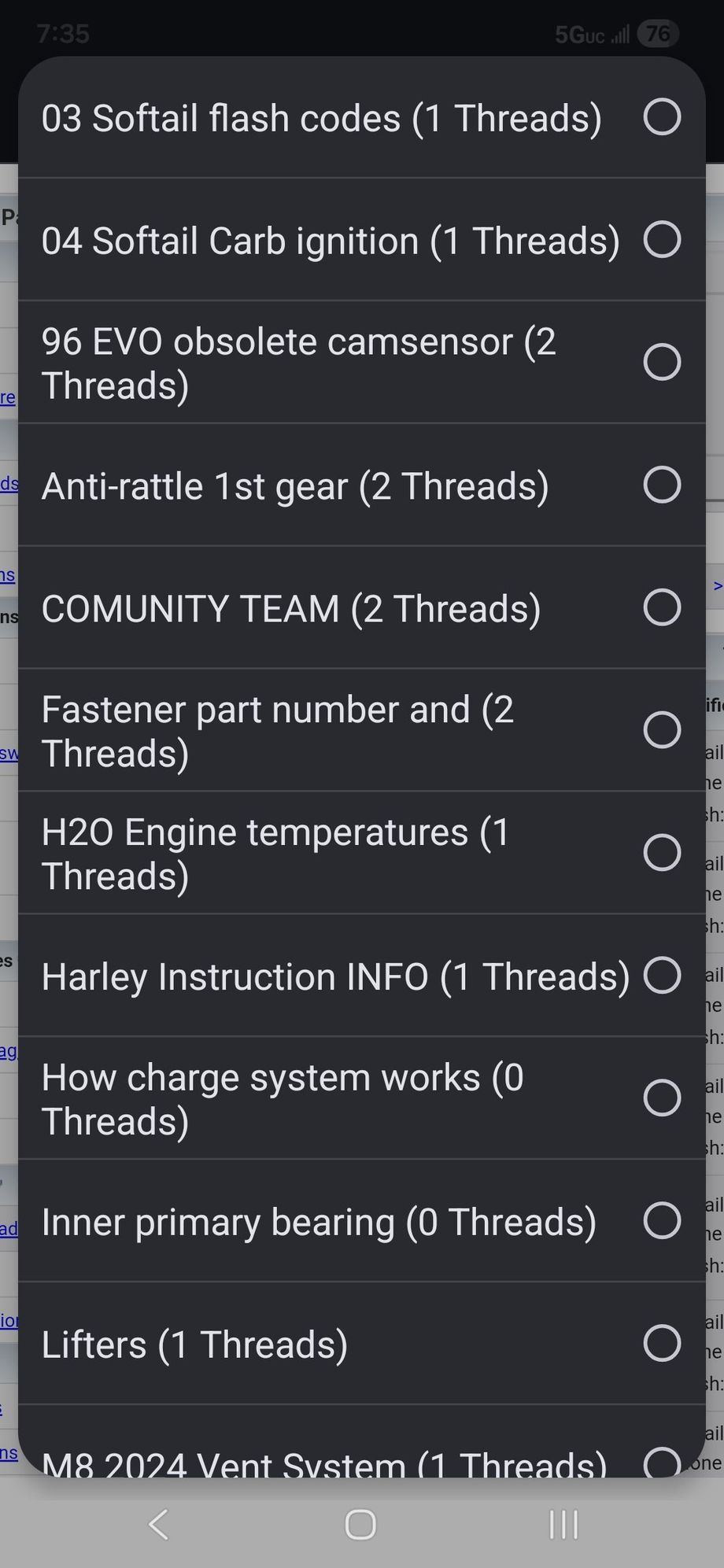Tap the Android back navigation icon
The height and width of the screenshot is (1568, 724).
(158, 1524)
